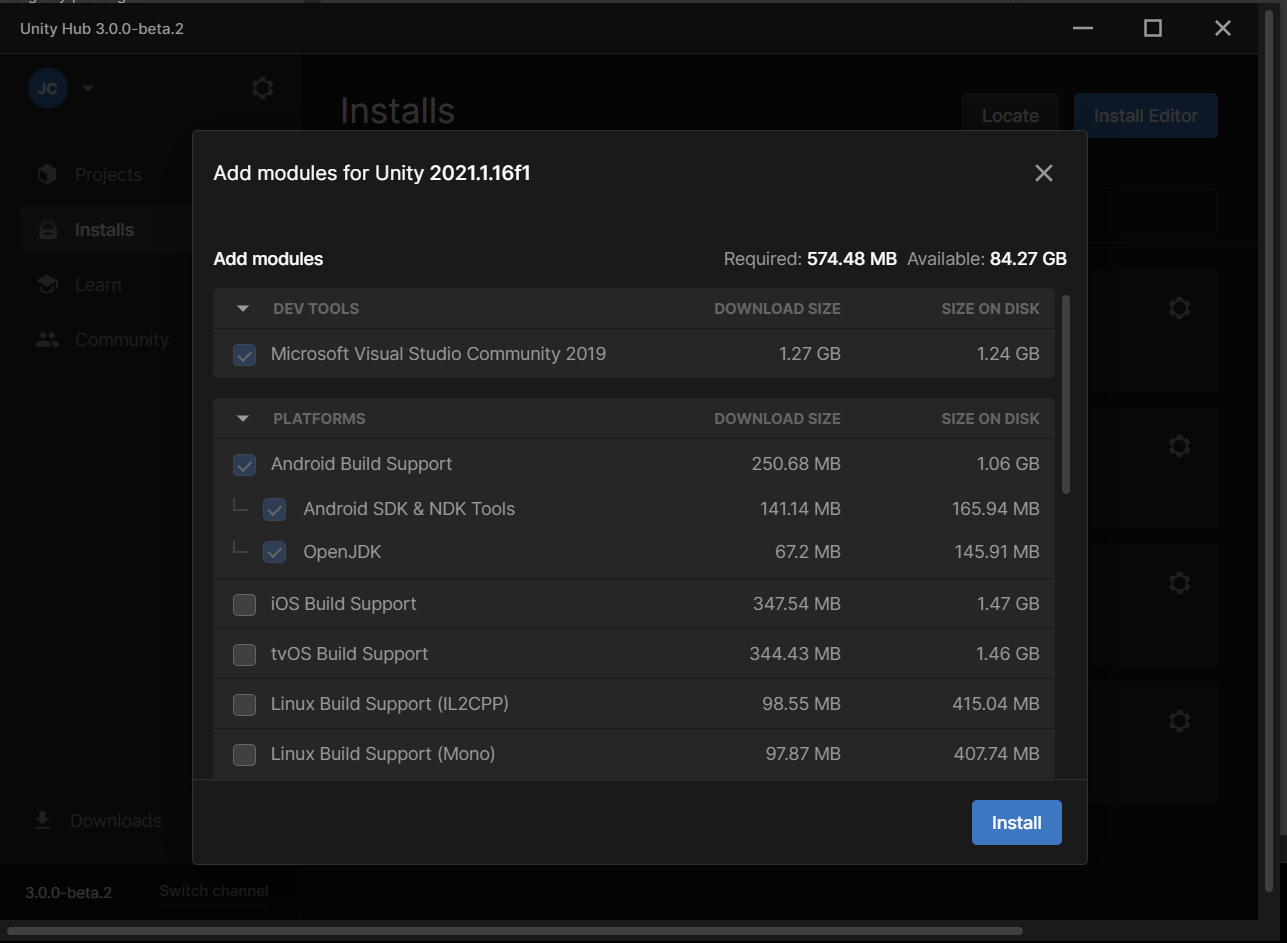
Task: Collapse the PLATFORMS section
Action: [x=242, y=419]
